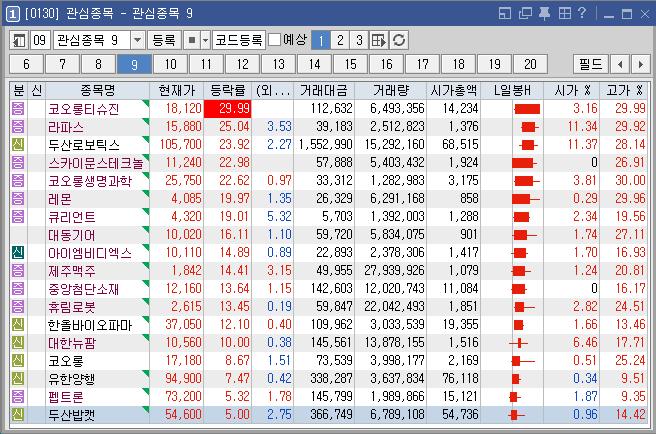Click the title bar screen layout icon
The height and width of the screenshot is (434, 656).
coord(505,13)
